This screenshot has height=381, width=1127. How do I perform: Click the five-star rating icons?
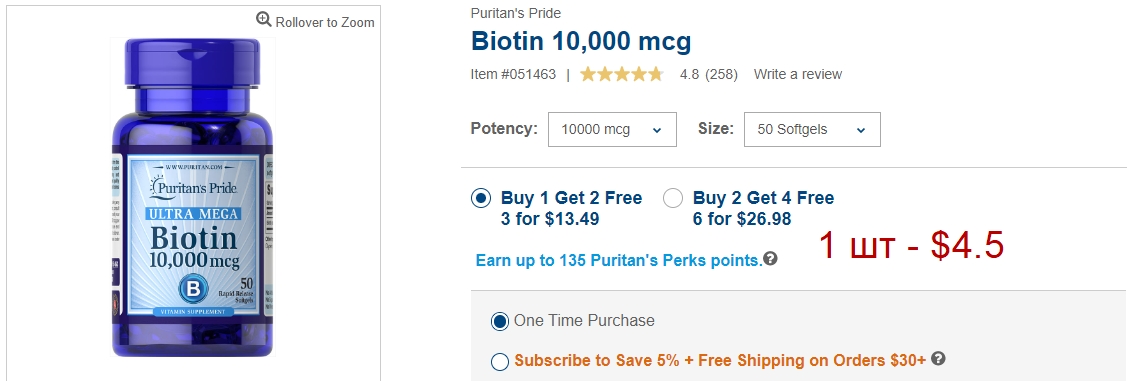[x=622, y=74]
